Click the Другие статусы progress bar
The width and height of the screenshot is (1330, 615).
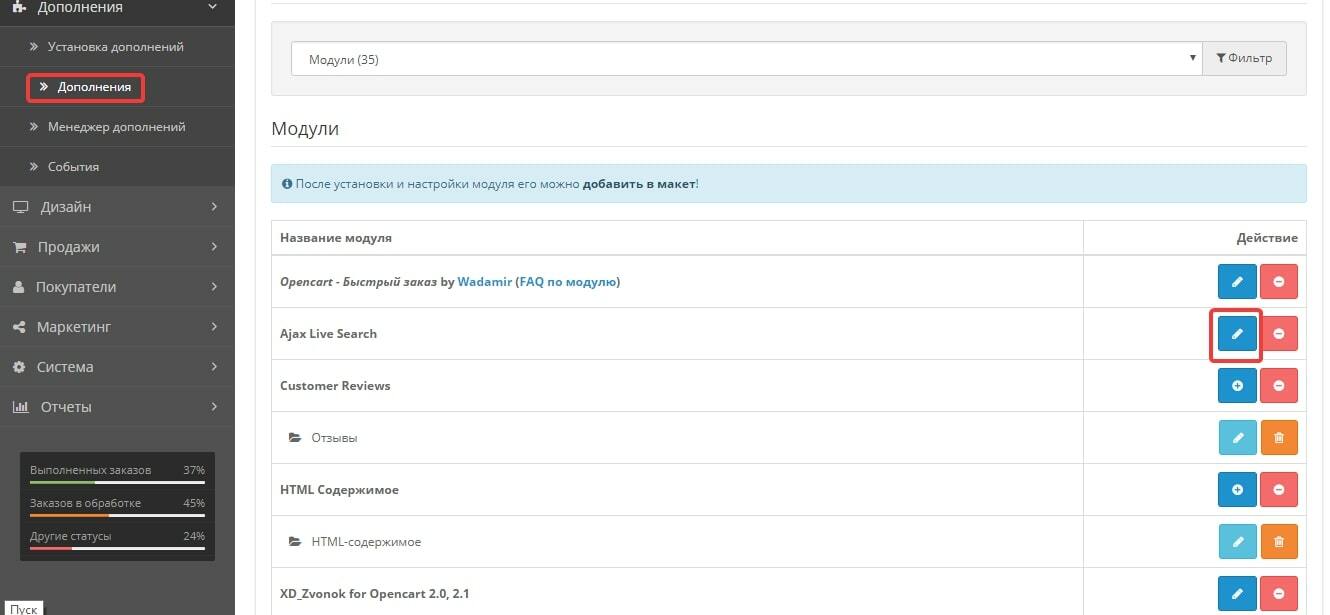pyautogui.click(x=117, y=548)
